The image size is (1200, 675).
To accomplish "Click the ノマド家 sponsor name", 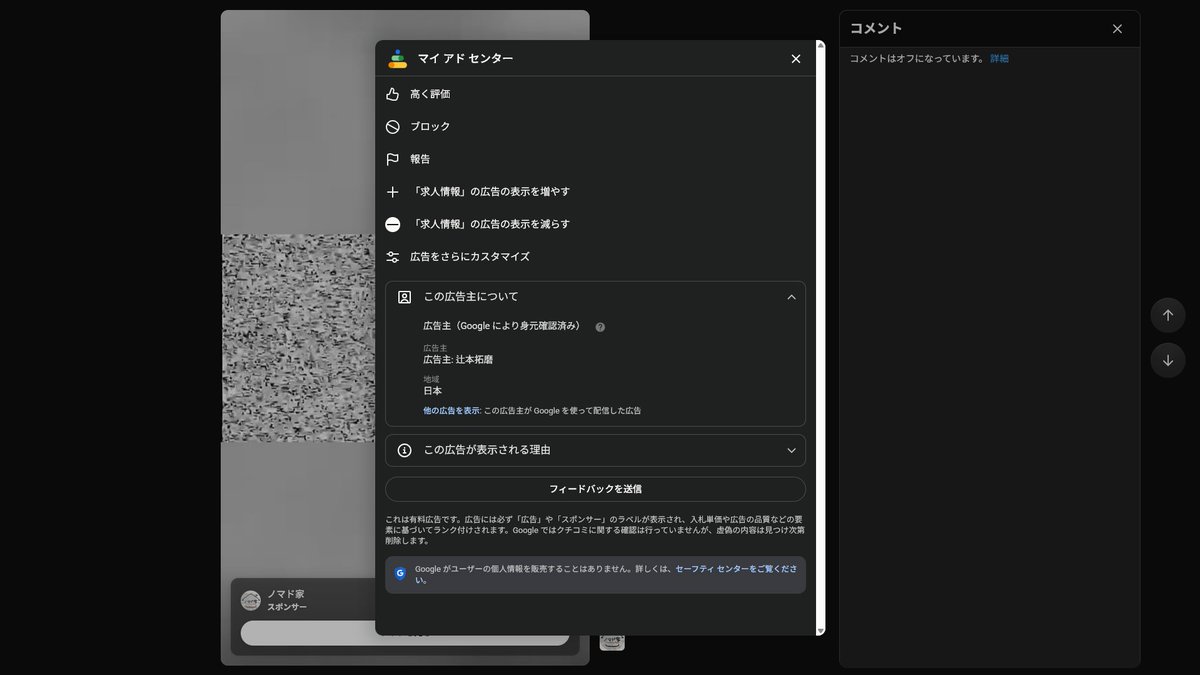I will point(285,594).
